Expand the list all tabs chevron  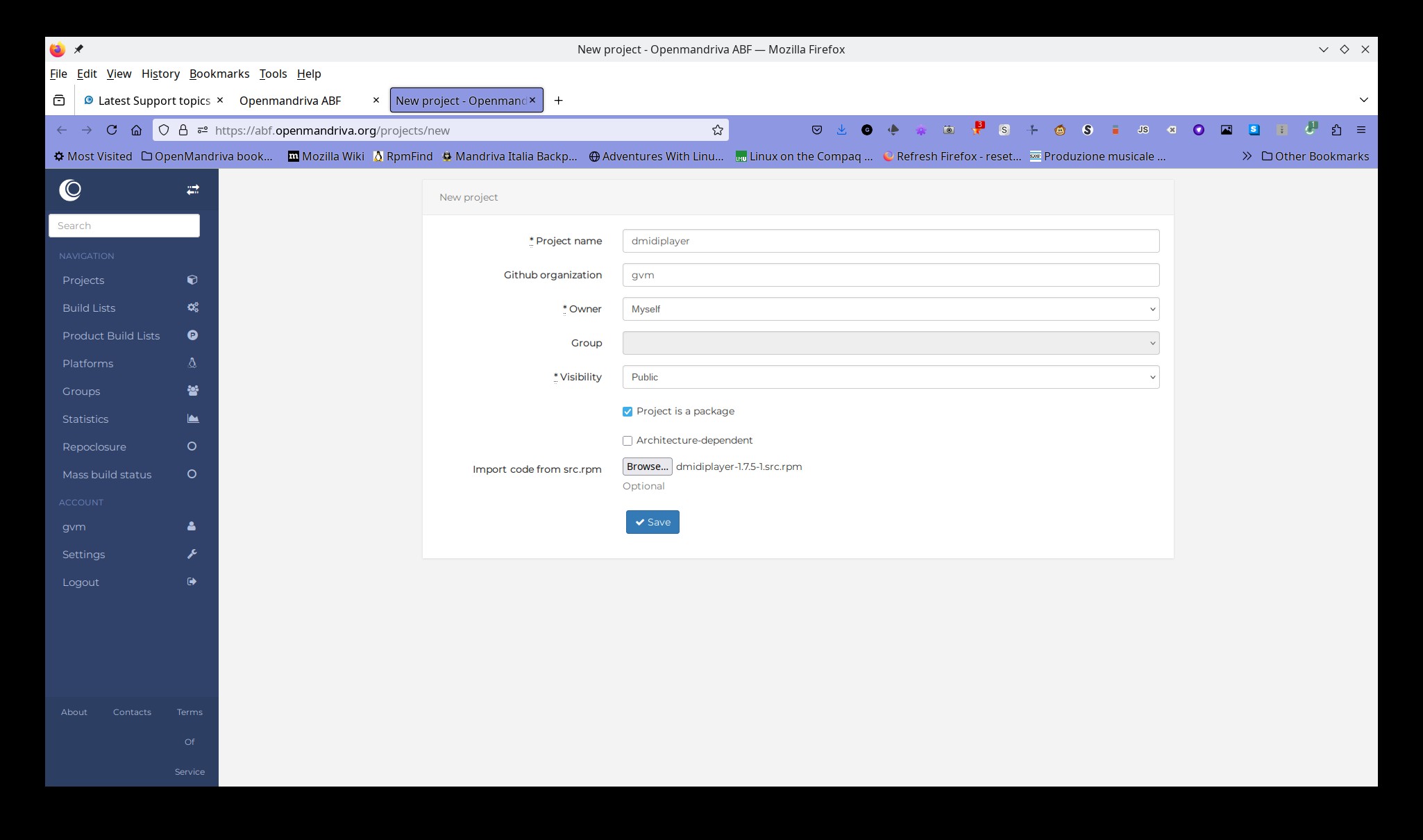[x=1363, y=100]
